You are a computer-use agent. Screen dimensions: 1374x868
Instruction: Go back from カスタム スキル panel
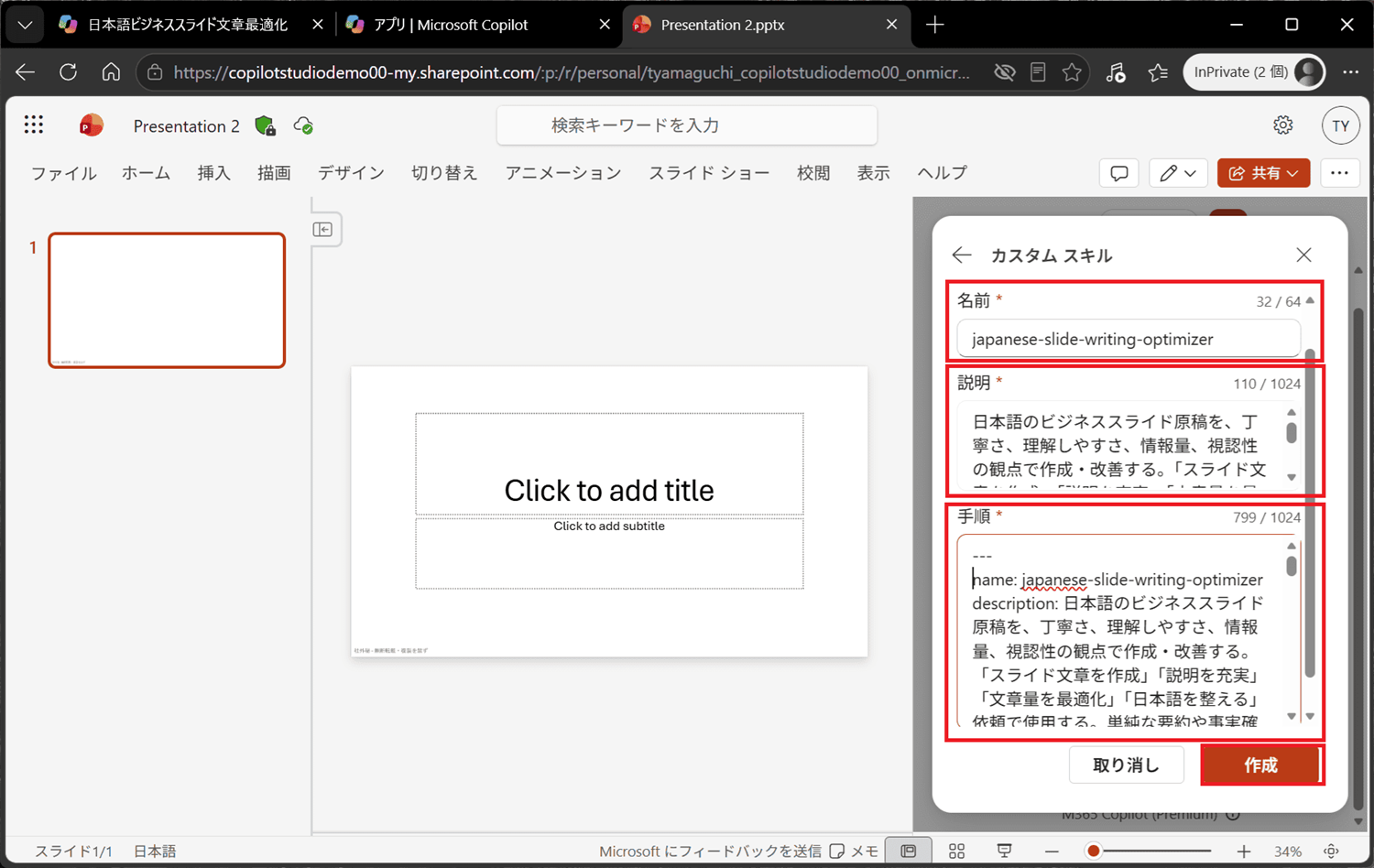click(x=962, y=255)
